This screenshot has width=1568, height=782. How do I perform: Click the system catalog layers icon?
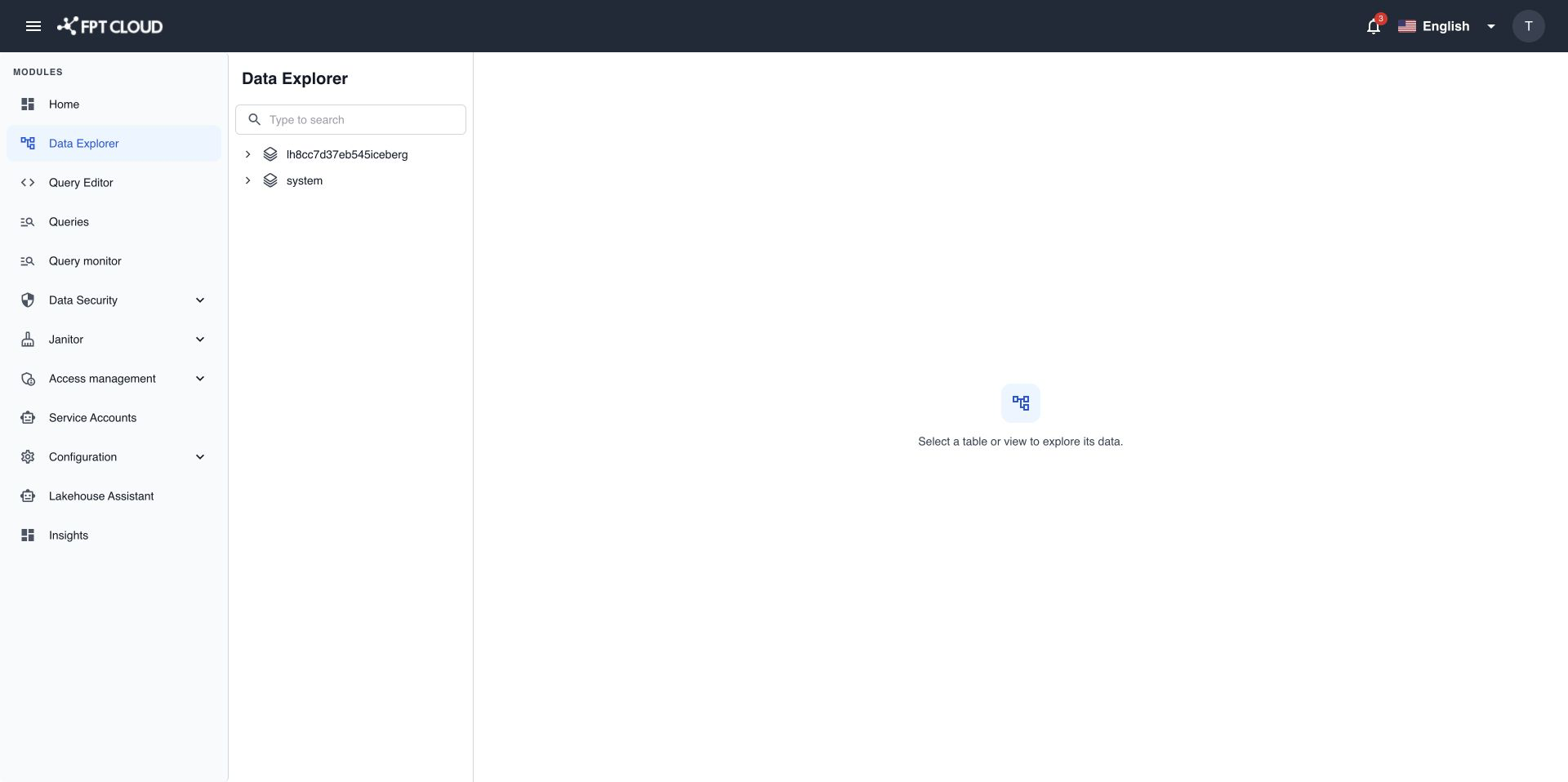(x=270, y=180)
